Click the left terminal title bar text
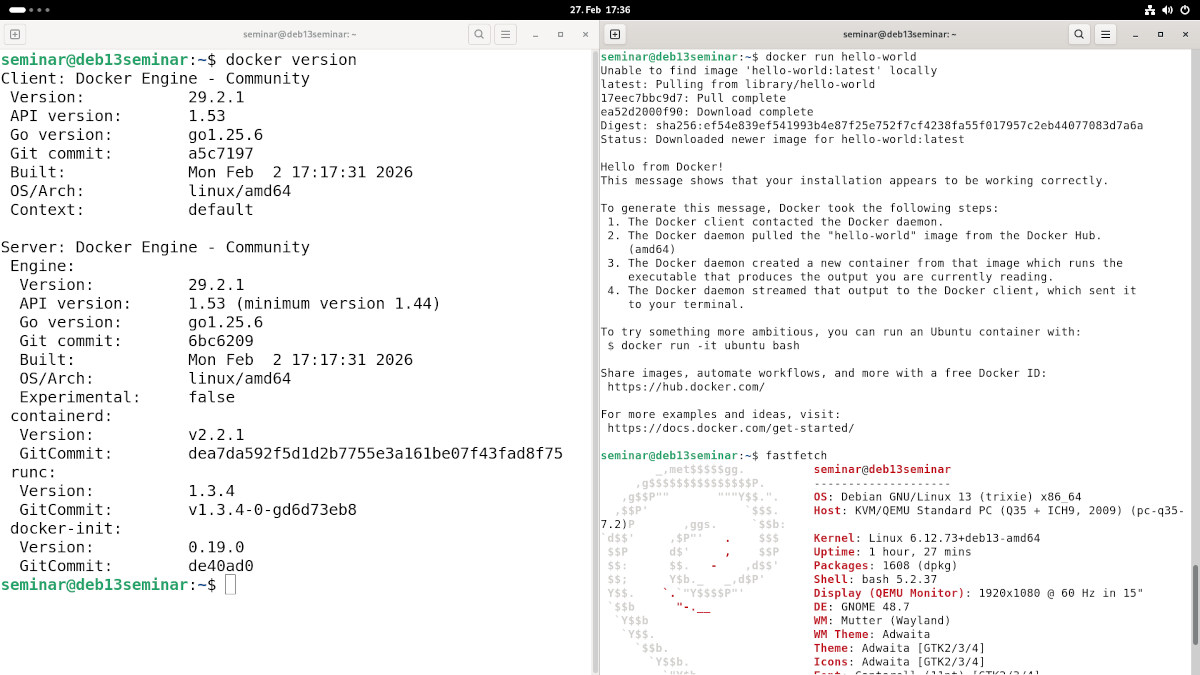The width and height of the screenshot is (1200, 675). coord(300,34)
